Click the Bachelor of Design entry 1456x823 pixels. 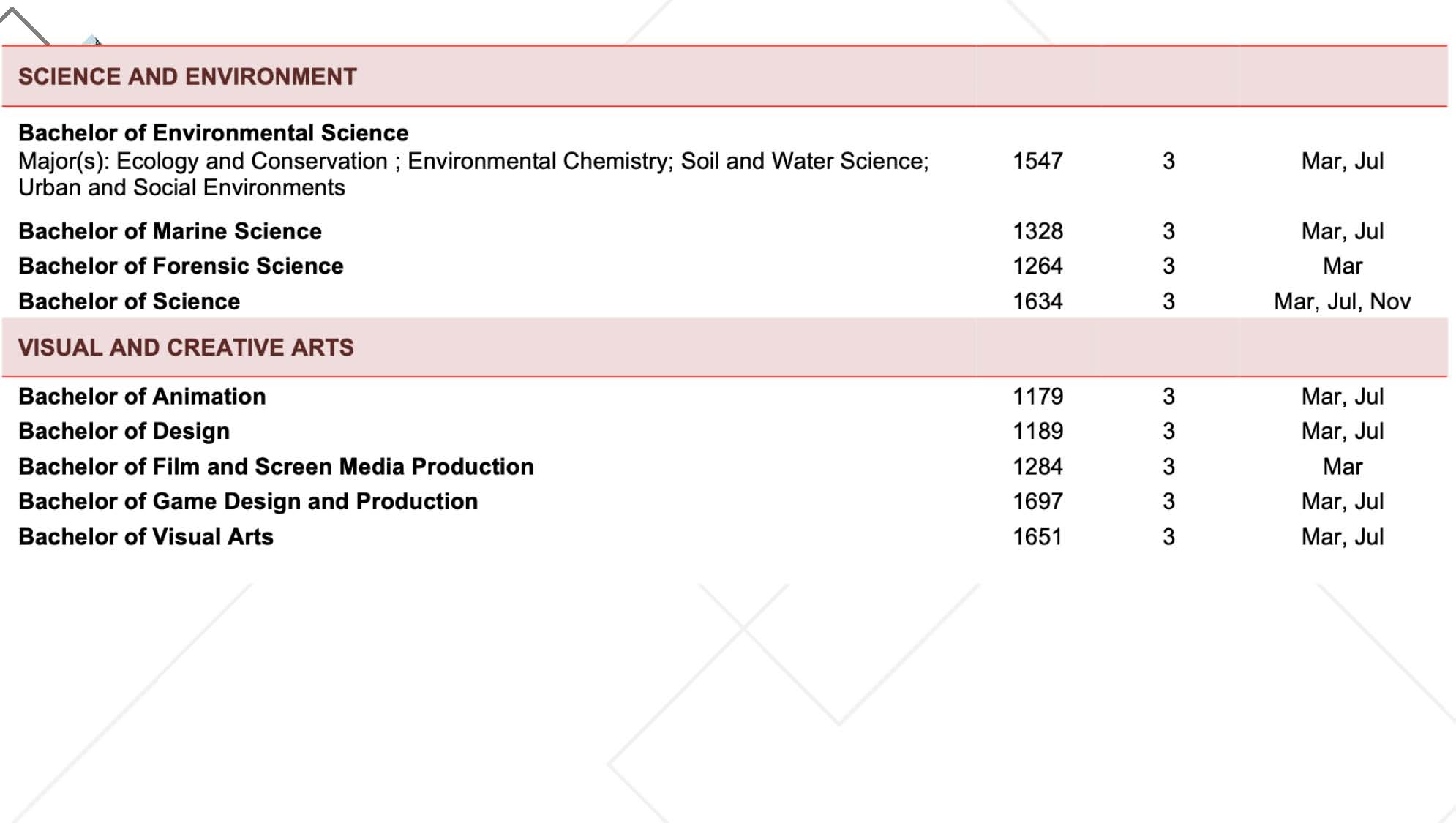[x=124, y=432]
